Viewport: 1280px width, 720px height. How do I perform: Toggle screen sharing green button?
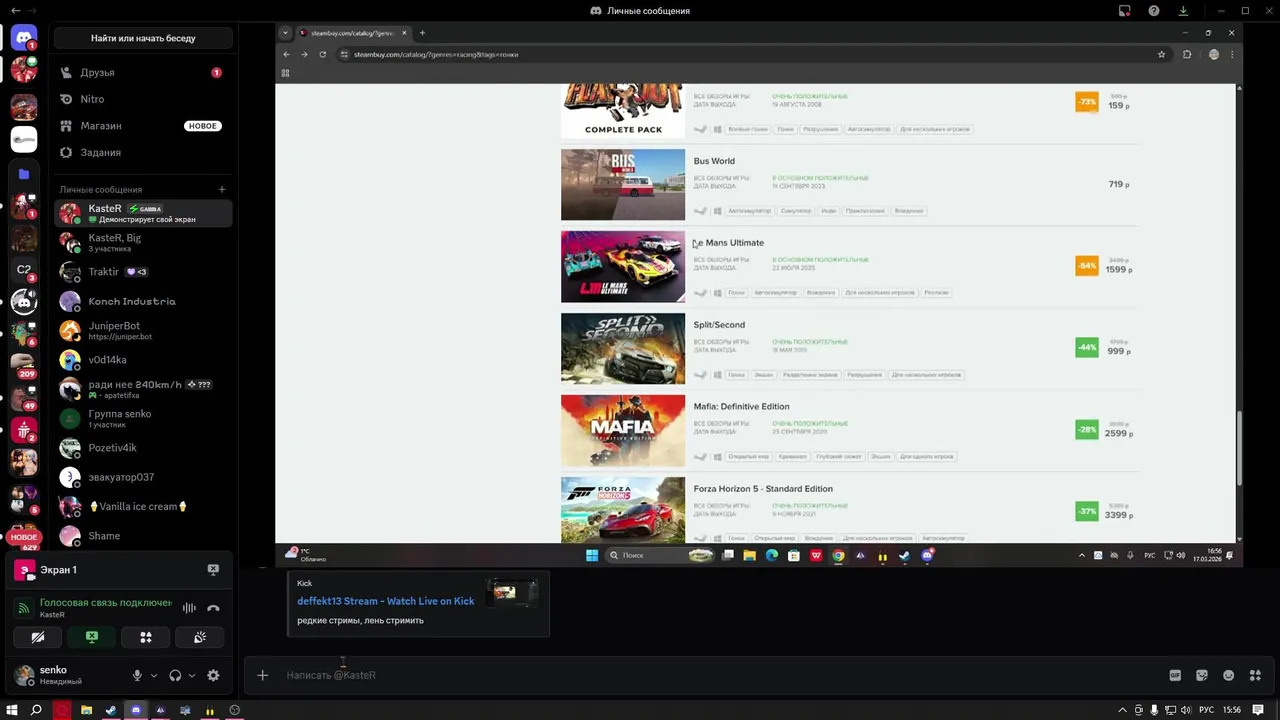pyautogui.click(x=92, y=637)
